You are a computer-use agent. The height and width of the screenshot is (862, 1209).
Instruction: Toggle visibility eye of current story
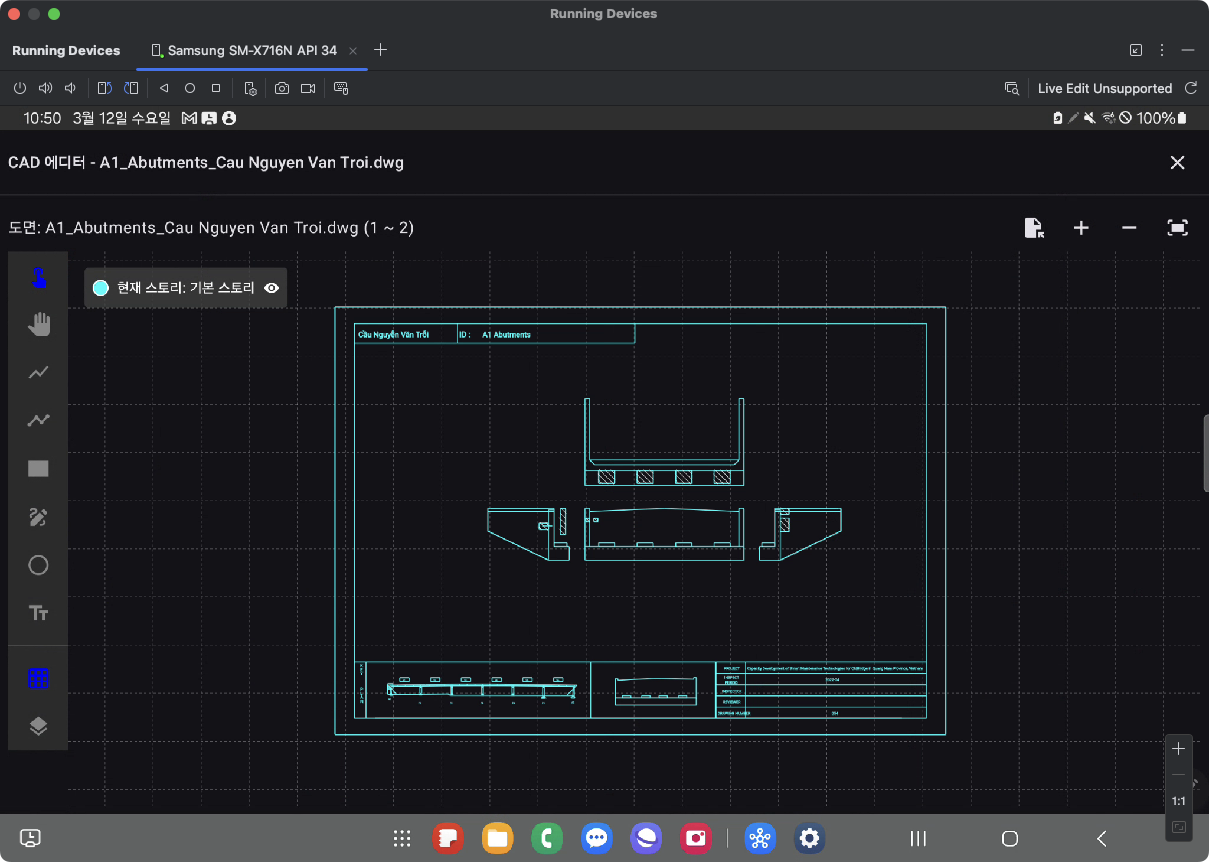[x=271, y=288]
